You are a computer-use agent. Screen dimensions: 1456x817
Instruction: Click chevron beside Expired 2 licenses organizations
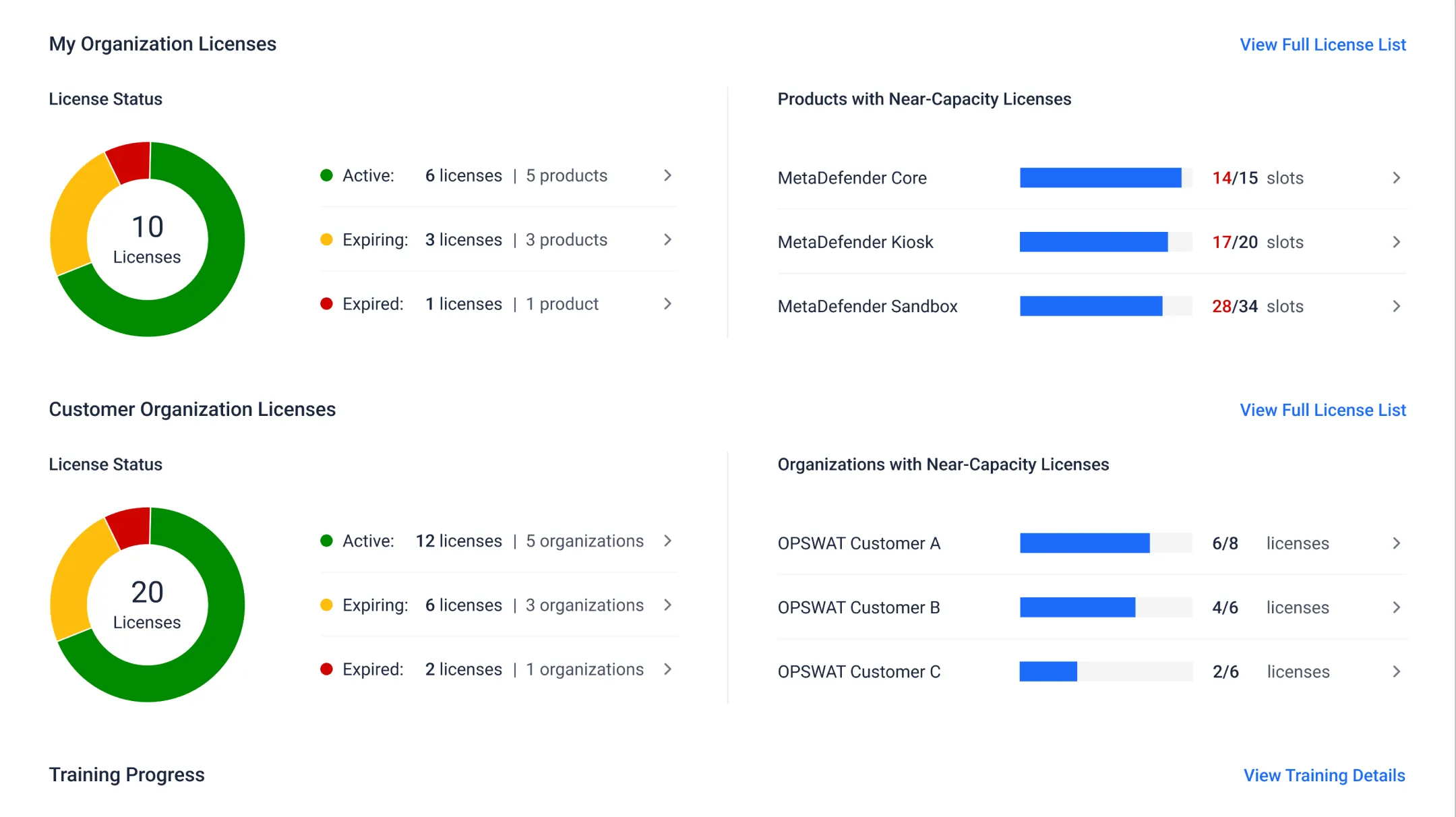[667, 669]
